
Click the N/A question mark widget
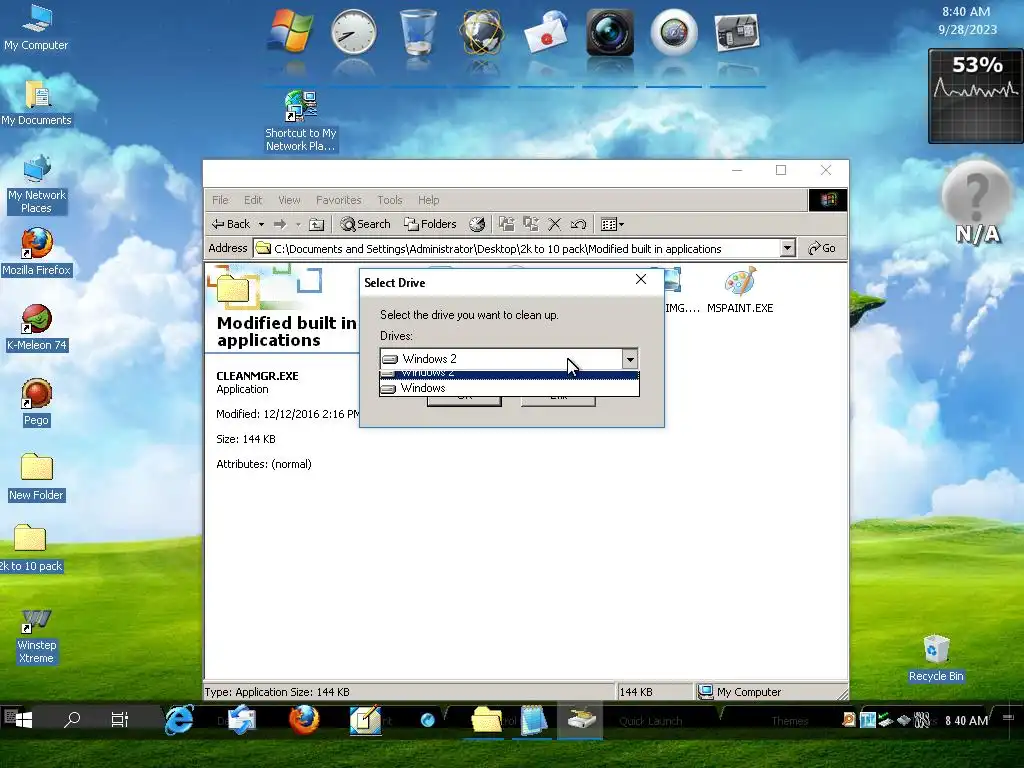(x=977, y=202)
